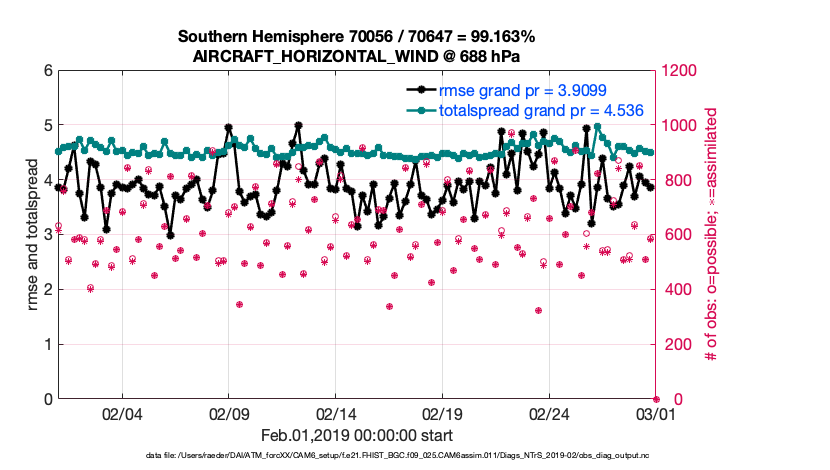The height and width of the screenshot is (470, 830).
Task: Select the red observation marker at 03/01 zero
Action: click(656, 399)
